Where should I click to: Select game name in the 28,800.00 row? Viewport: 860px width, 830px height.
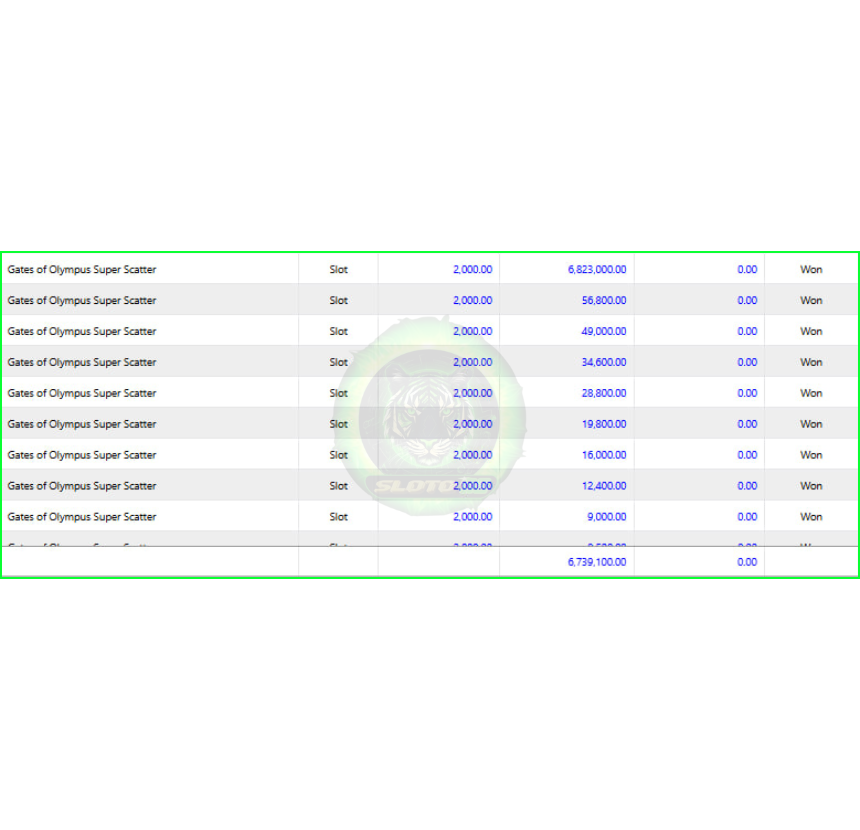coord(82,393)
